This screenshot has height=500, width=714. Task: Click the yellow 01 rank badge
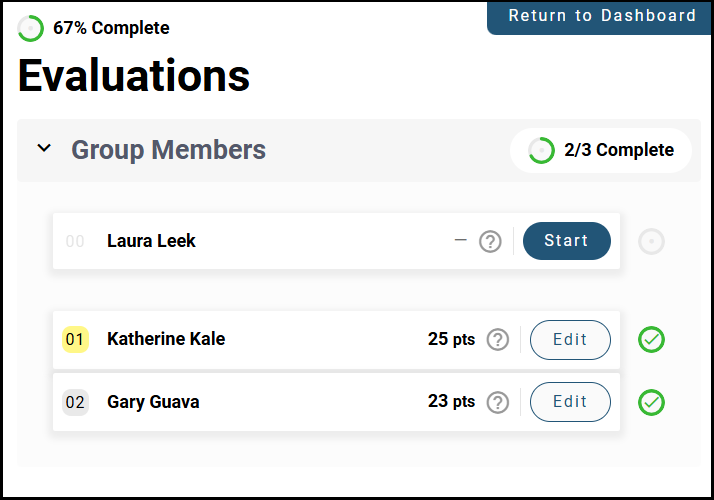(76, 340)
